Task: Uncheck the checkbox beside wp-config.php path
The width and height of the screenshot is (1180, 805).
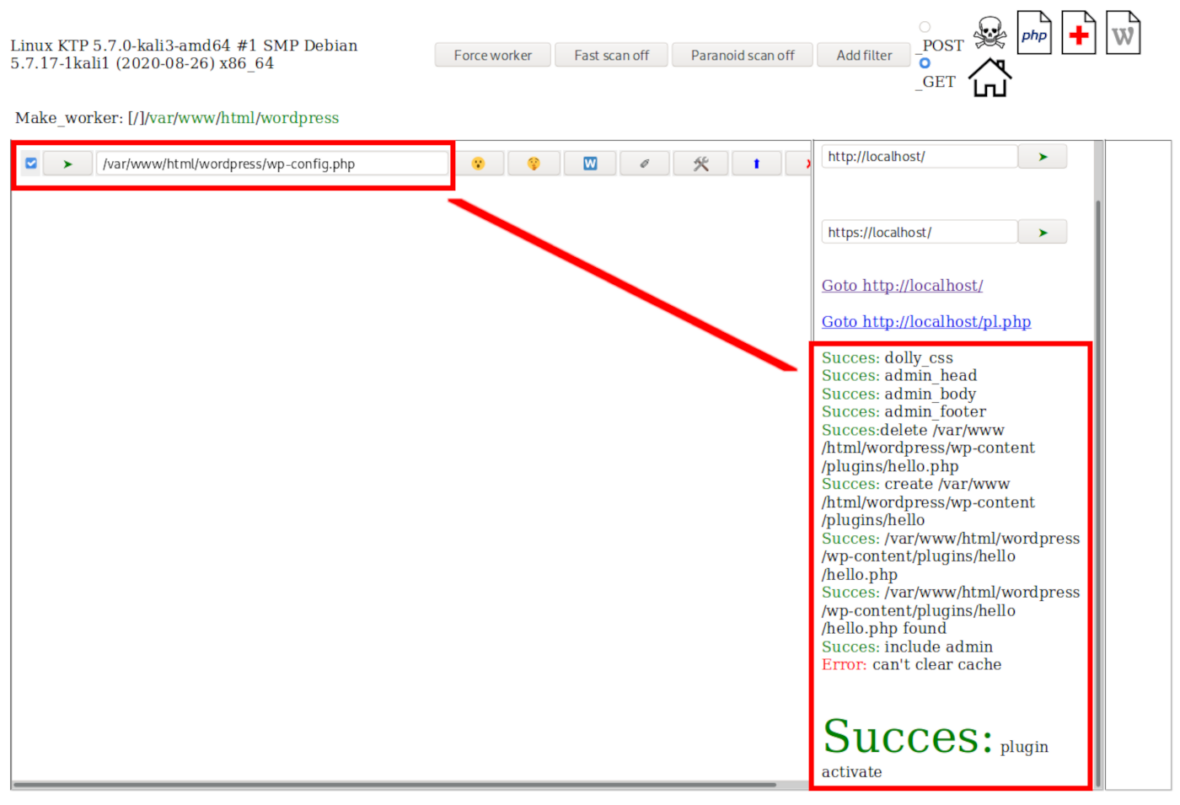Action: pyautogui.click(x=31, y=163)
